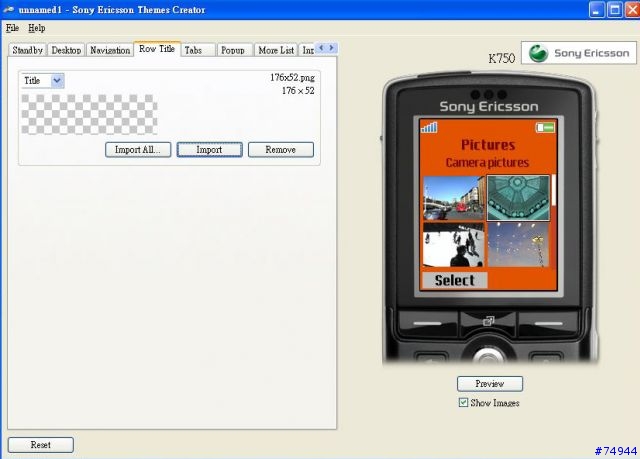
Task: Switch to the Standby tab
Action: 27,50
